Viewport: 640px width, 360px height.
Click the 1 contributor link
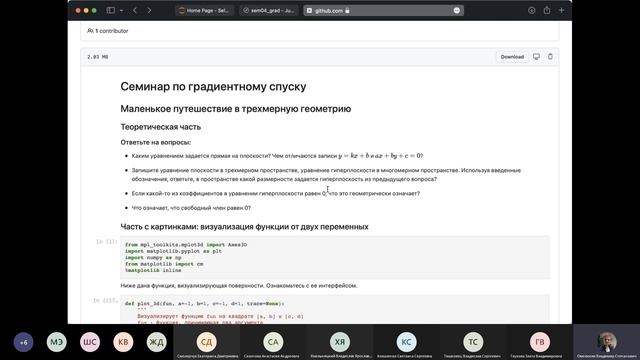pyautogui.click(x=108, y=31)
